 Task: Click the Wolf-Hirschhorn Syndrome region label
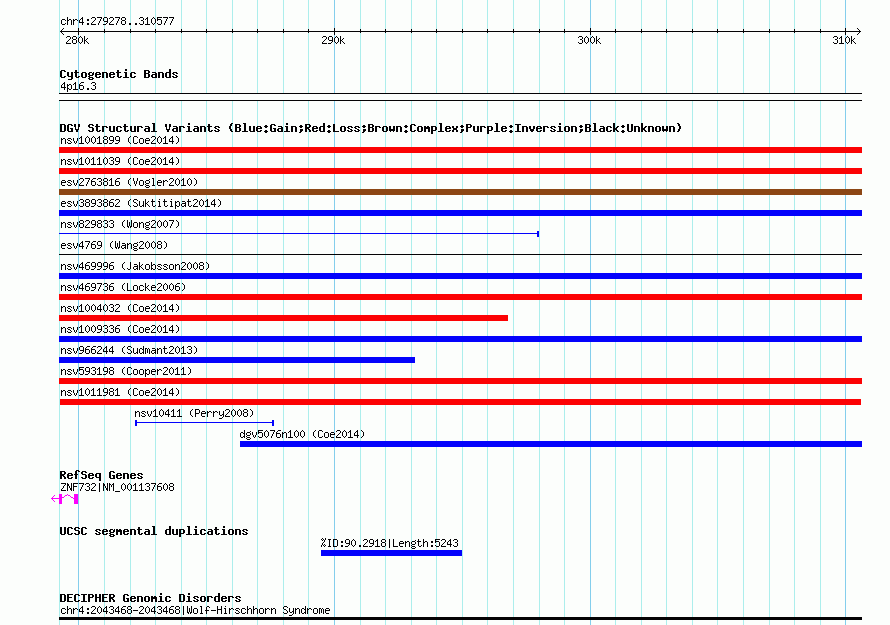[x=195, y=610]
